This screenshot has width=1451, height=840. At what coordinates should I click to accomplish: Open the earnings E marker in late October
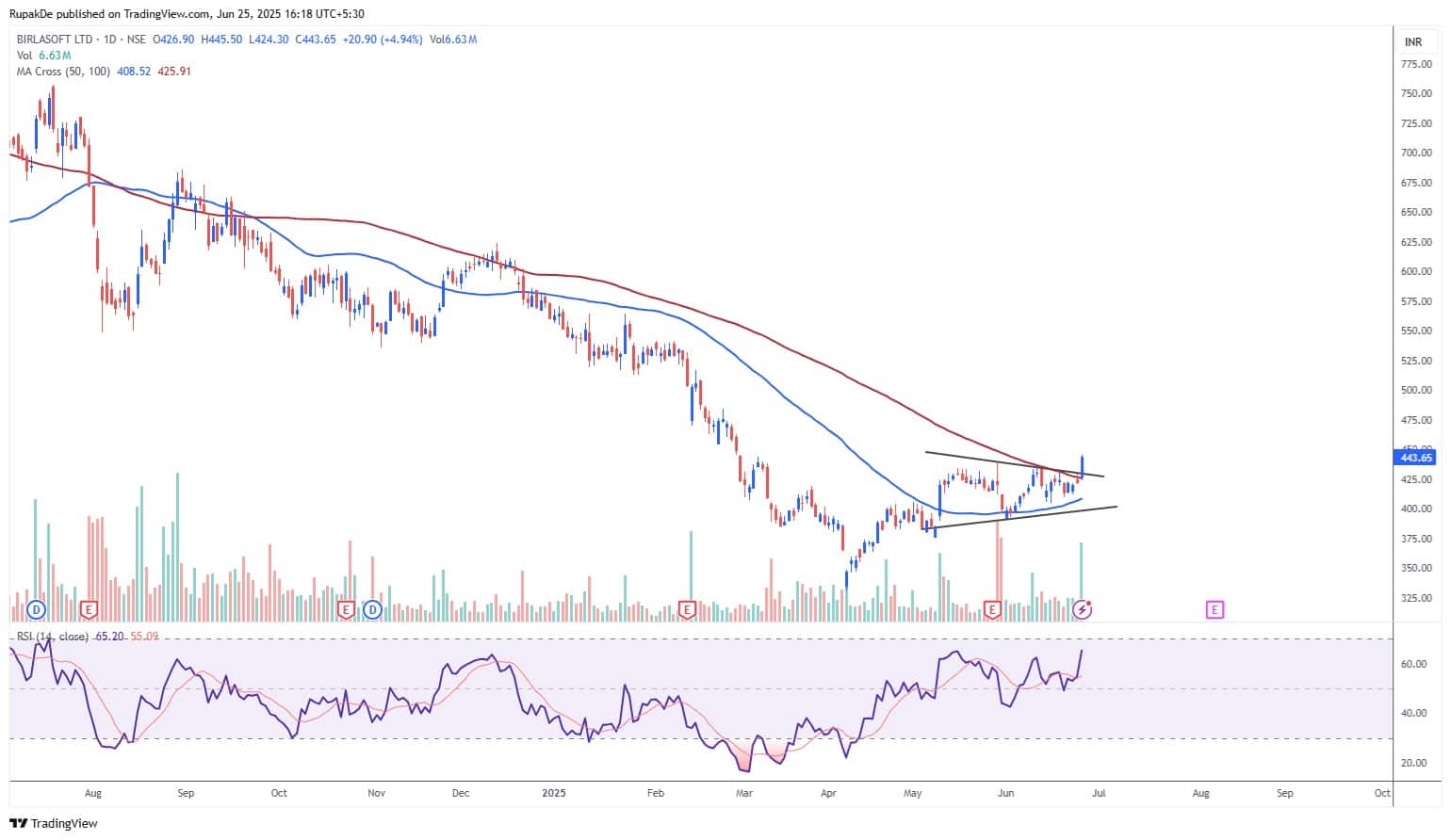point(346,609)
